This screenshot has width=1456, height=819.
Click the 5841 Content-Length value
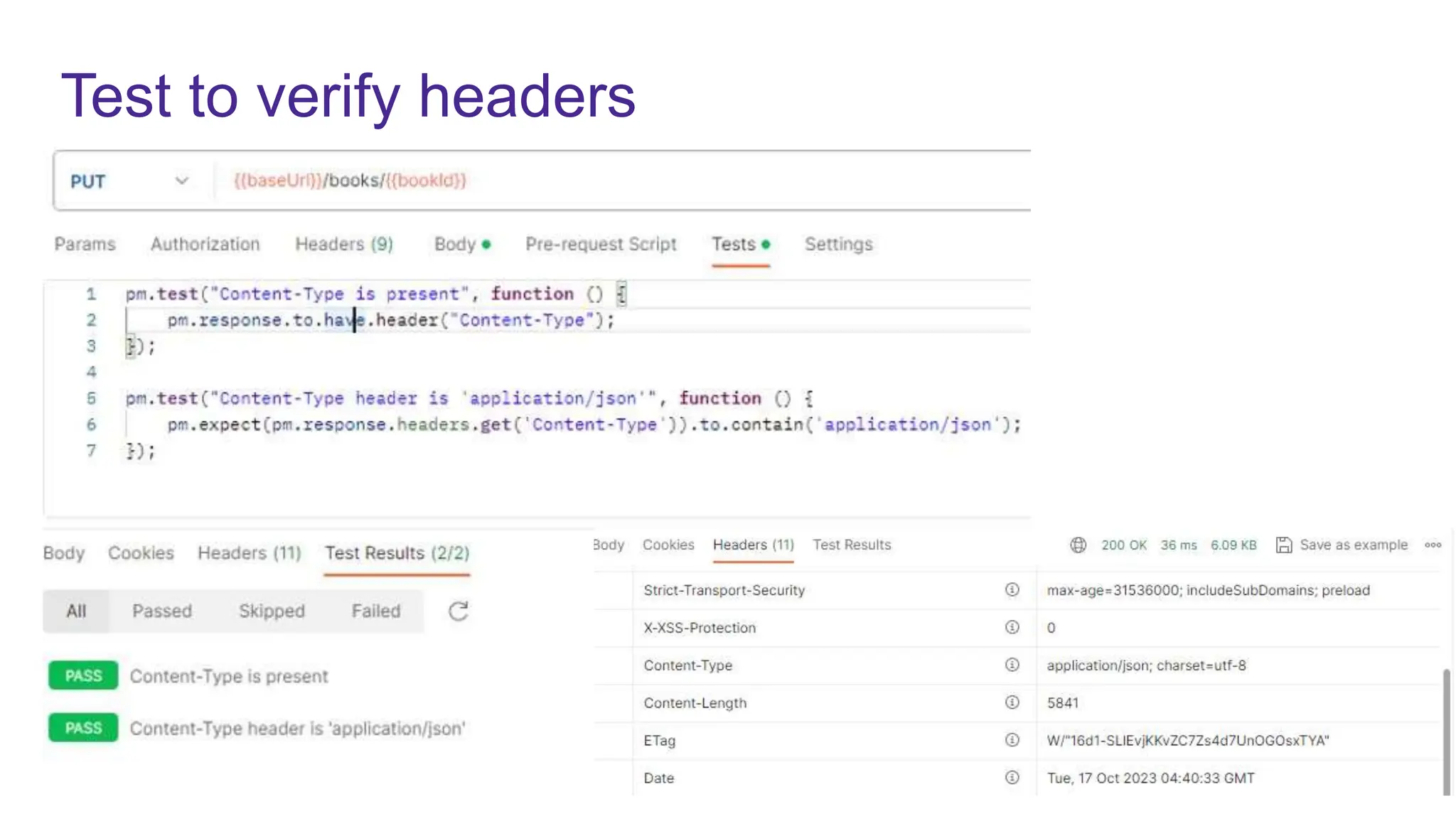1062,703
